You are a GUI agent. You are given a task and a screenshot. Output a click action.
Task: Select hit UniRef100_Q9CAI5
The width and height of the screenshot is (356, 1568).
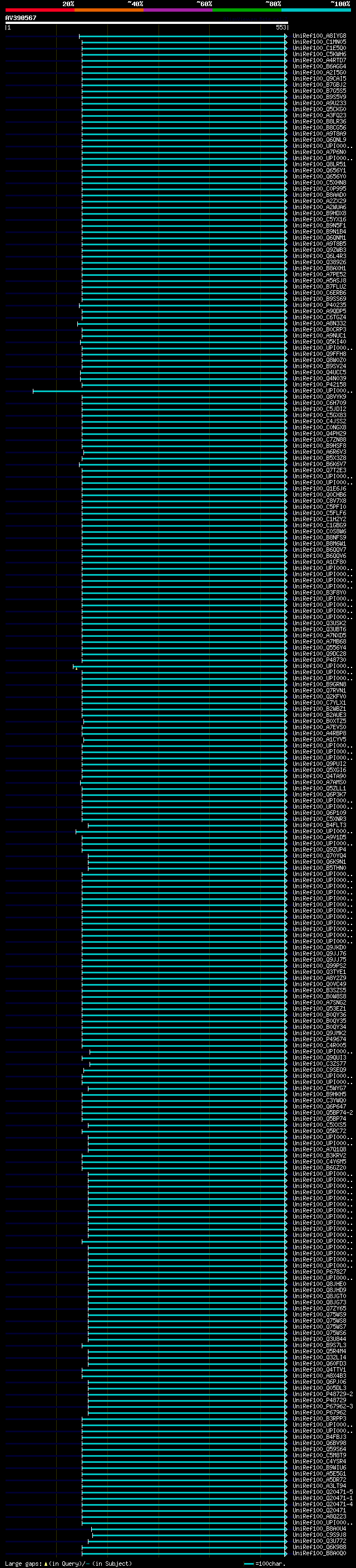coord(319,78)
